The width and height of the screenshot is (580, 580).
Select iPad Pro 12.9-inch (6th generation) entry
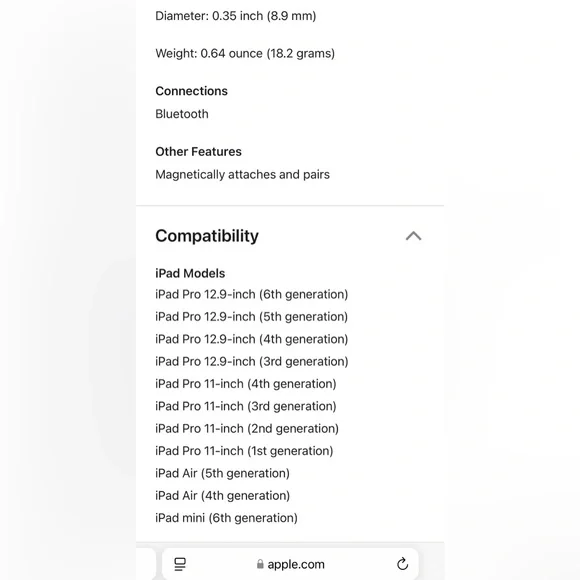[x=252, y=294]
